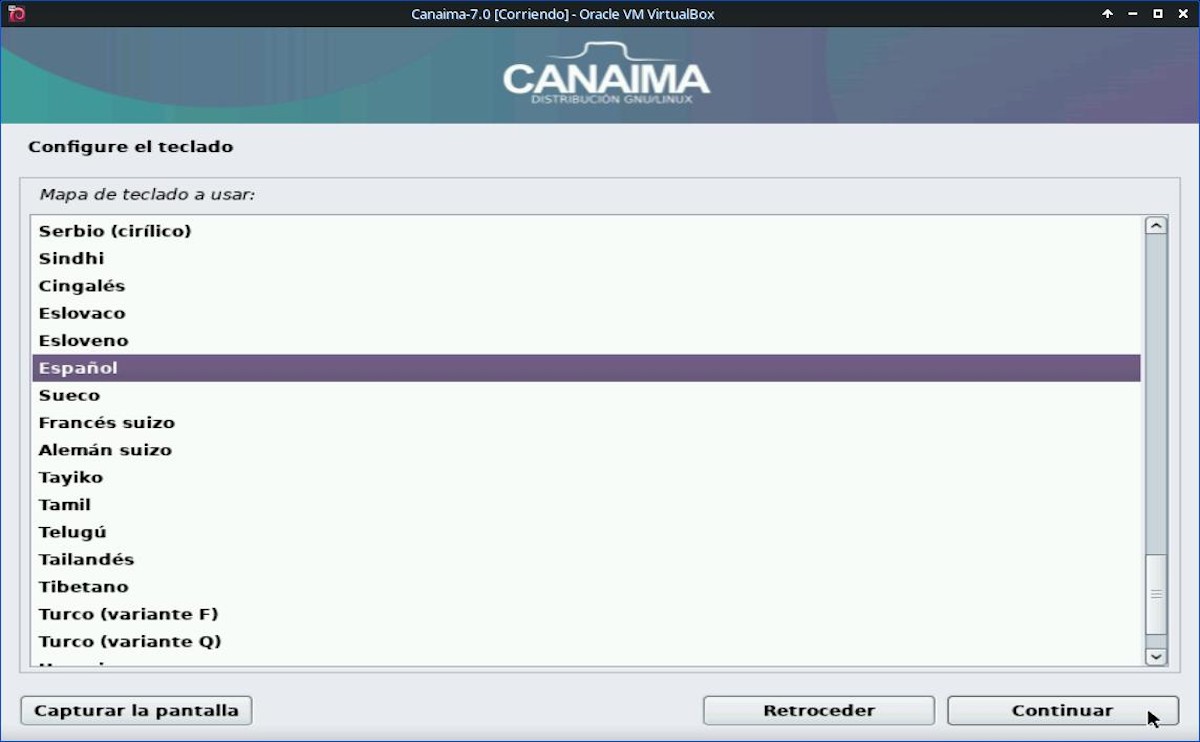Select Turco (variante Q) layout
The image size is (1200, 742).
click(x=130, y=642)
